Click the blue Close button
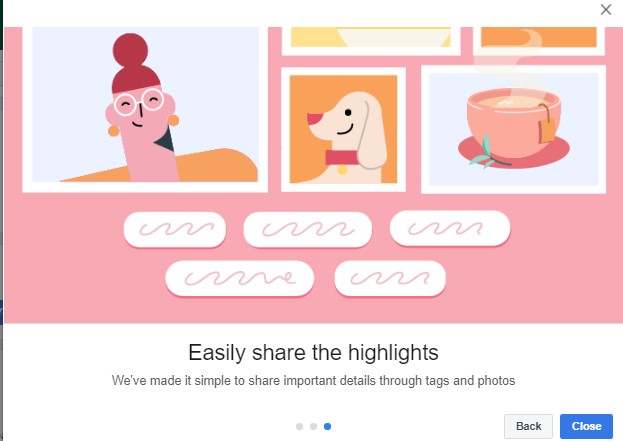 point(586,426)
